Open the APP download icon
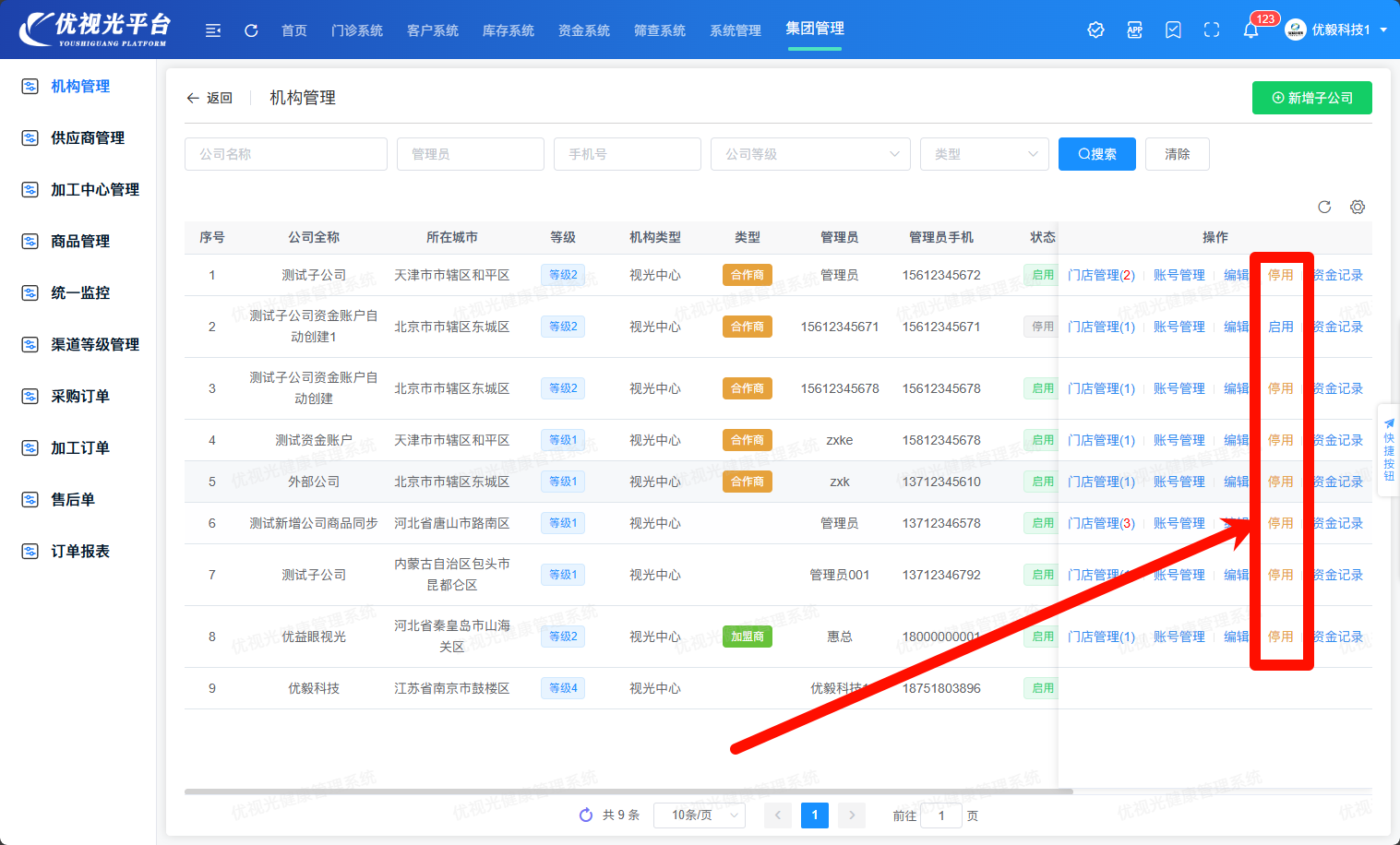Screen dimensions: 1400x845 tap(1134, 30)
